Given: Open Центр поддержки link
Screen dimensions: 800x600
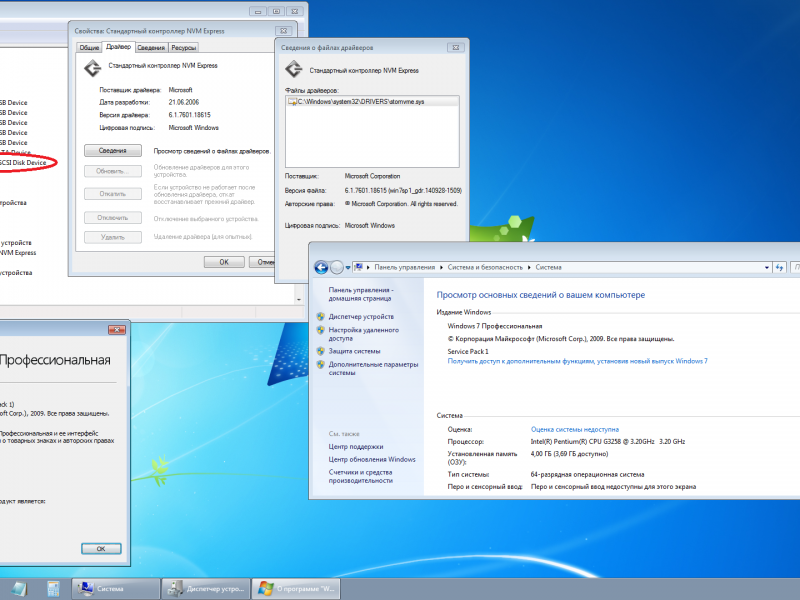Looking at the screenshot, I should [356, 446].
